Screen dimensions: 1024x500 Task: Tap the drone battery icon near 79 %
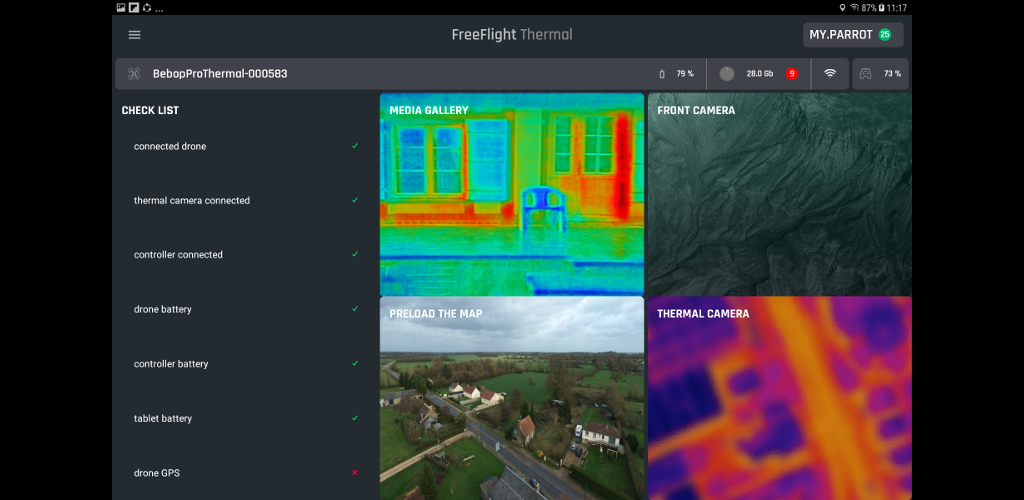[x=662, y=74]
